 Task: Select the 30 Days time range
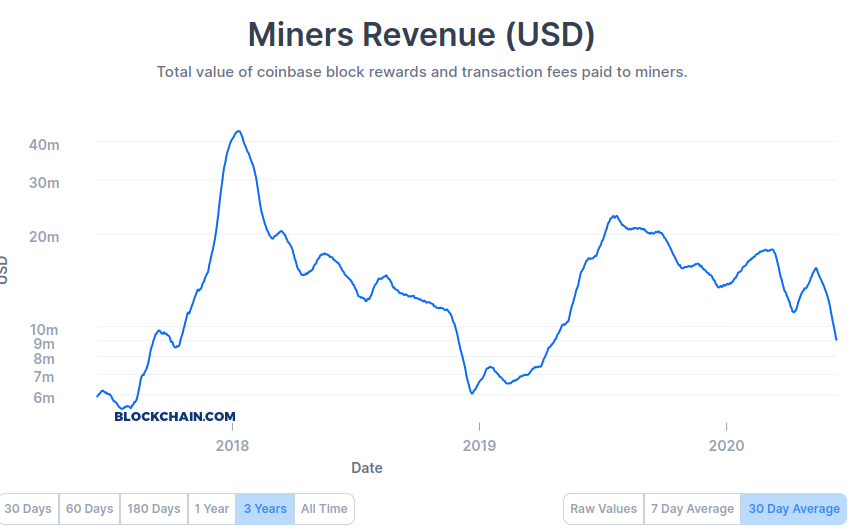pos(28,509)
